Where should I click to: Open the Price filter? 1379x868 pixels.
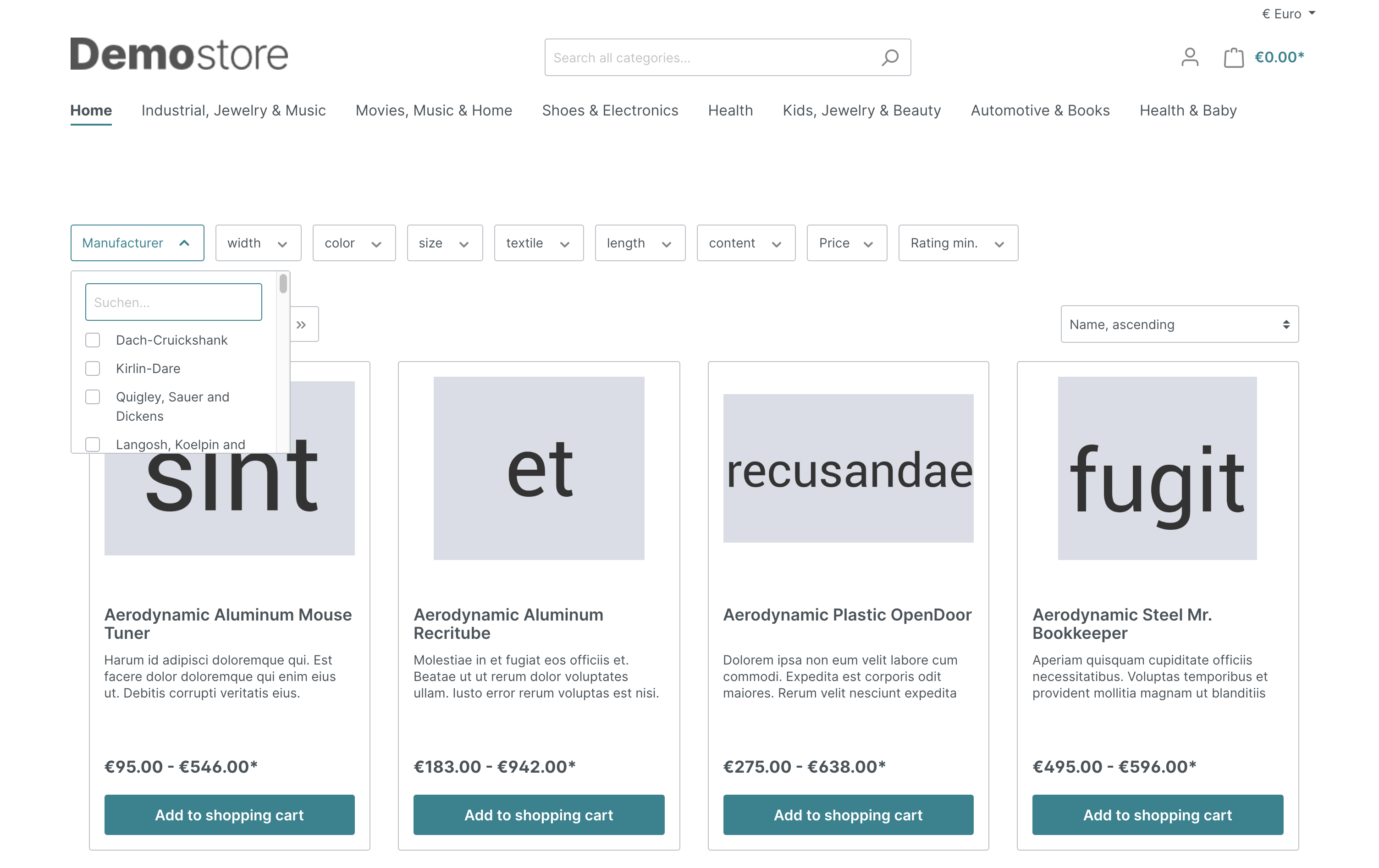coord(847,243)
